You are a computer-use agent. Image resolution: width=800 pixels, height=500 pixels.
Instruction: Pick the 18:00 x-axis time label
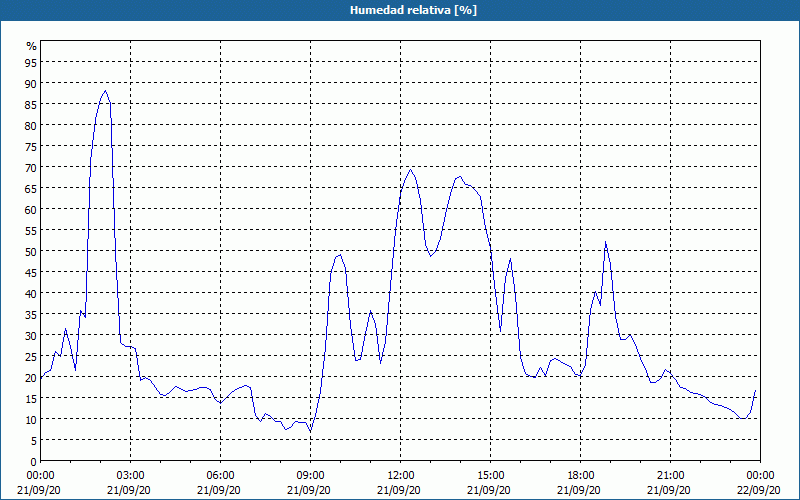pyautogui.click(x=581, y=476)
